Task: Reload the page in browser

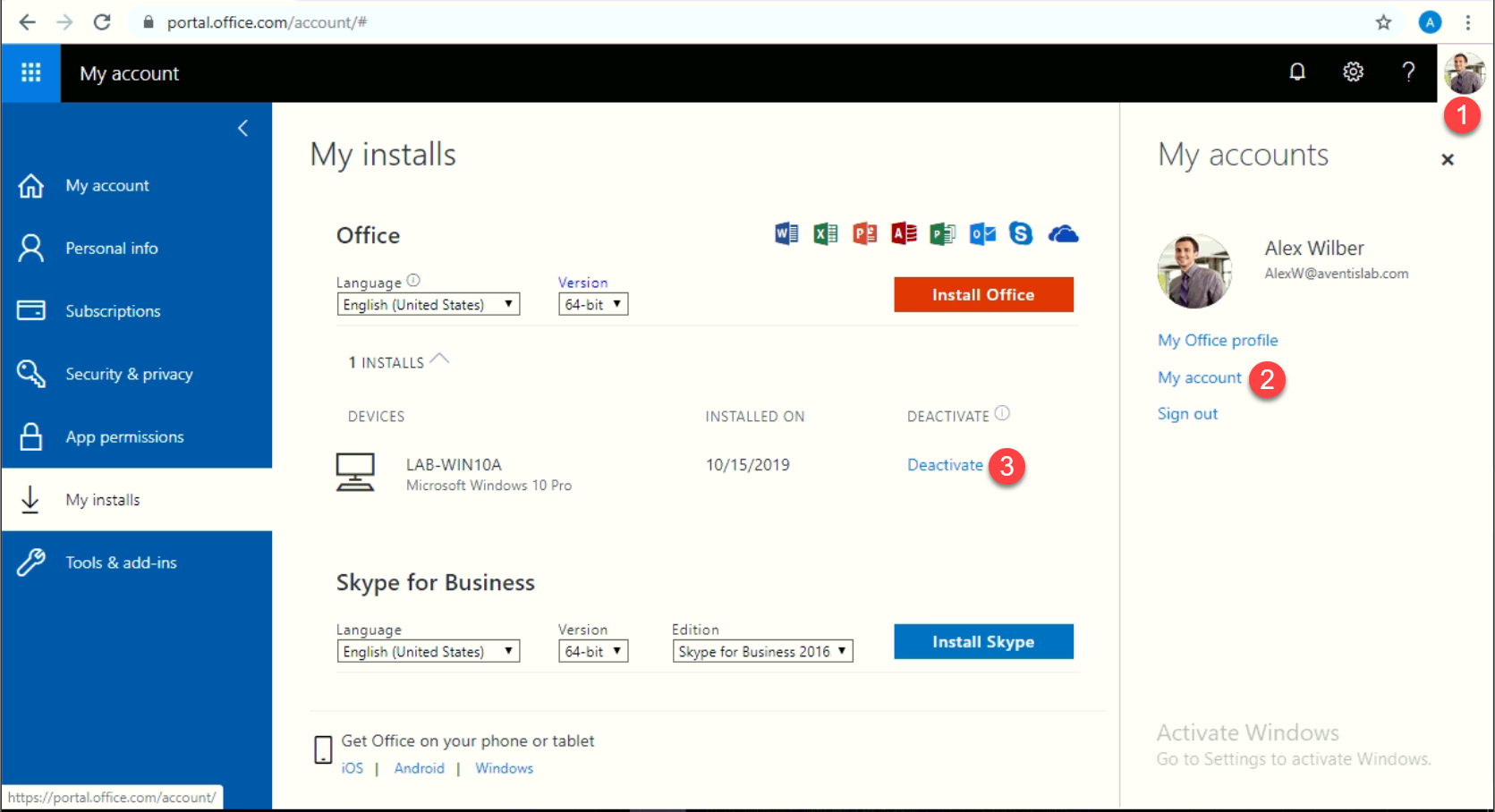Action: (x=102, y=22)
